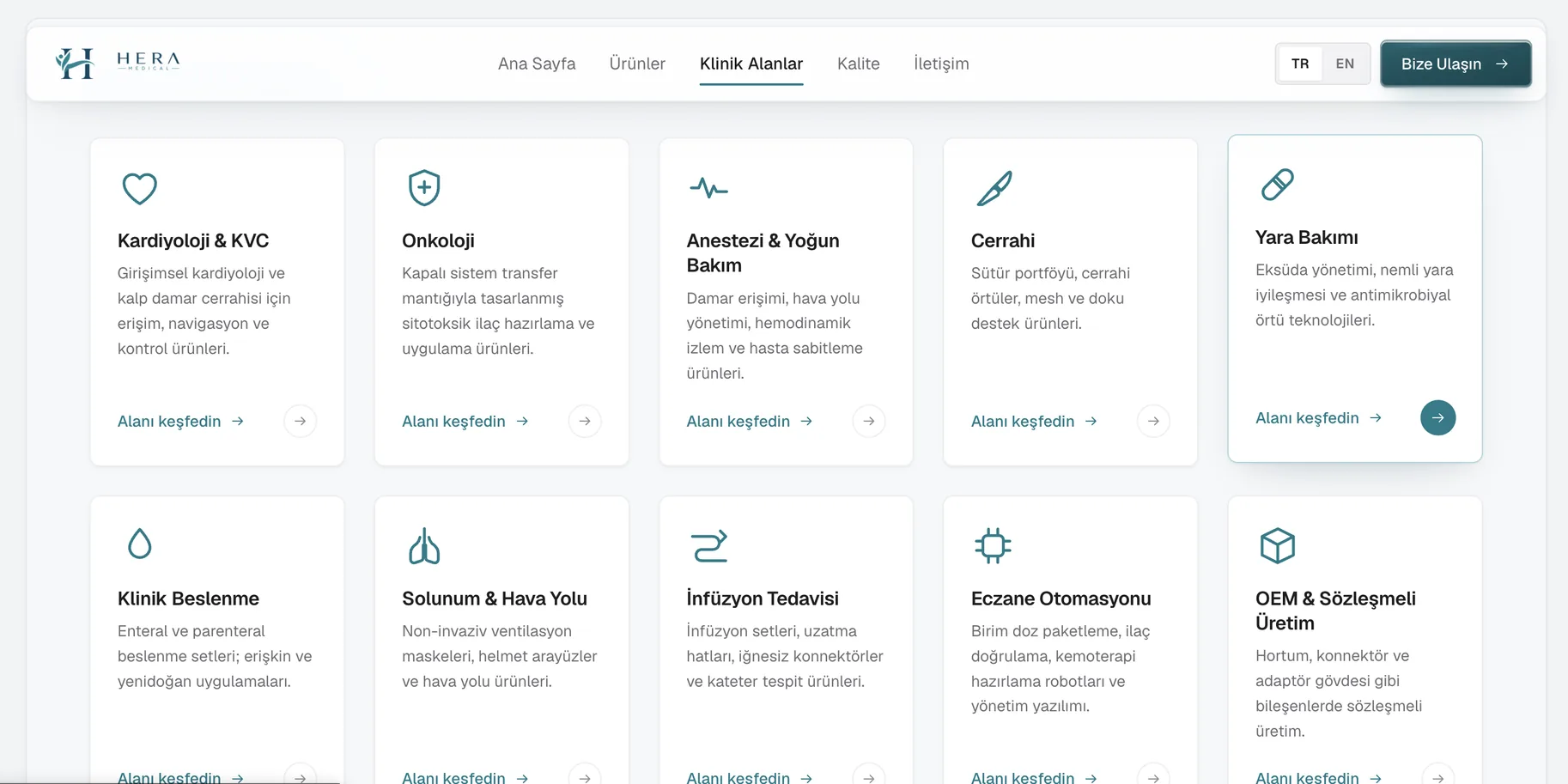Select the Klinik Alanlar navigation tab
The width and height of the screenshot is (1568, 784).
751,64
